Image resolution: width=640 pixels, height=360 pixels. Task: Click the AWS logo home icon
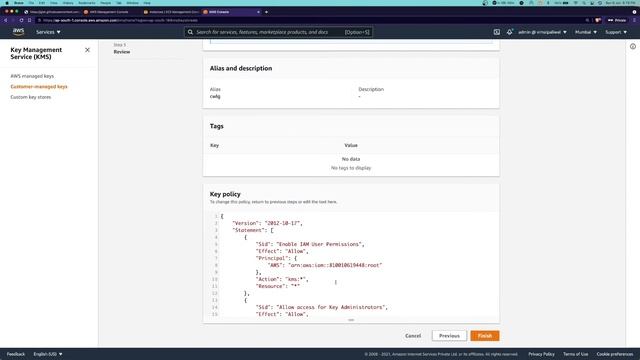[18, 32]
